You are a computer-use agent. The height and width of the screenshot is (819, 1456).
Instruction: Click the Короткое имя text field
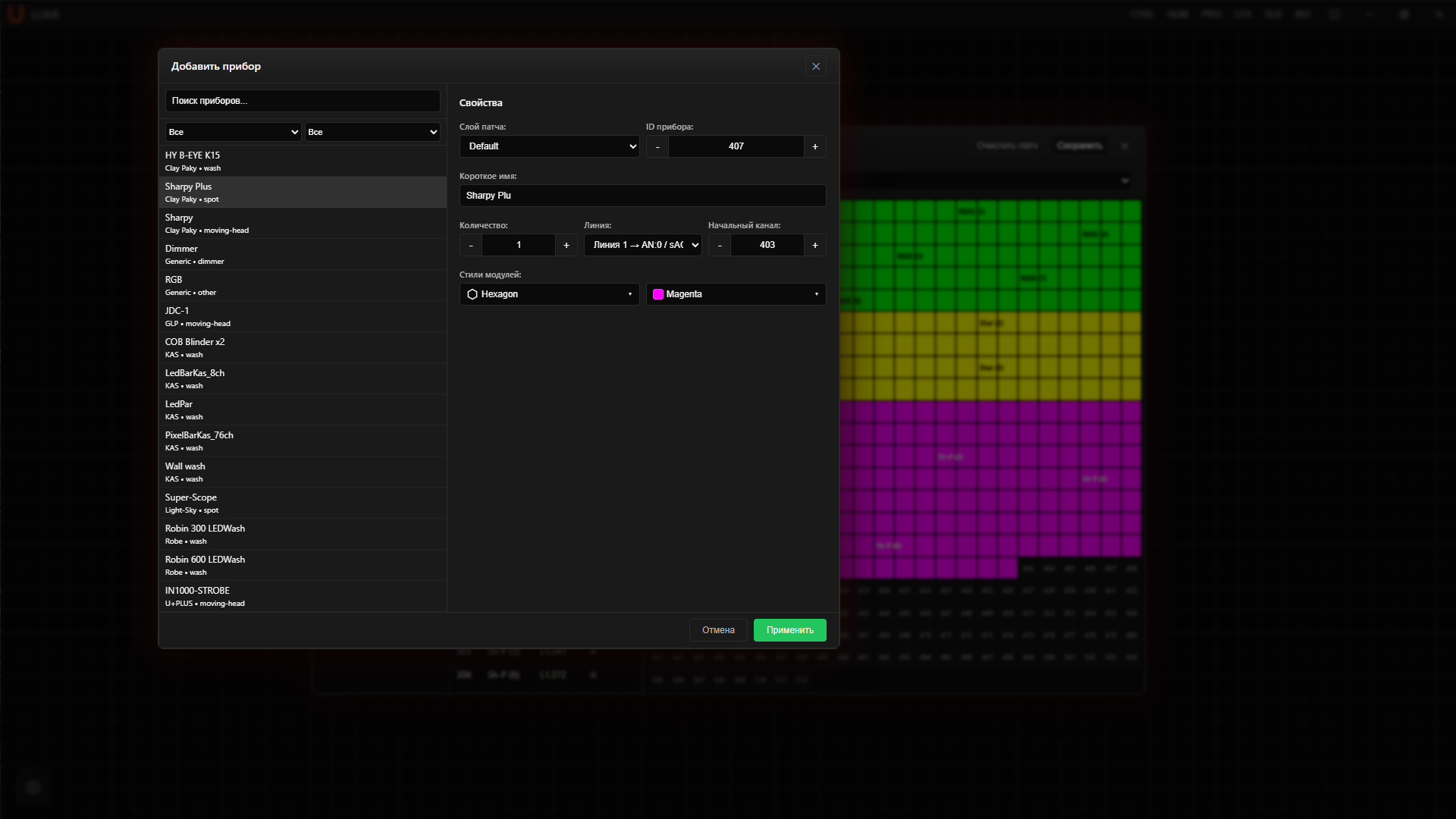click(x=643, y=196)
